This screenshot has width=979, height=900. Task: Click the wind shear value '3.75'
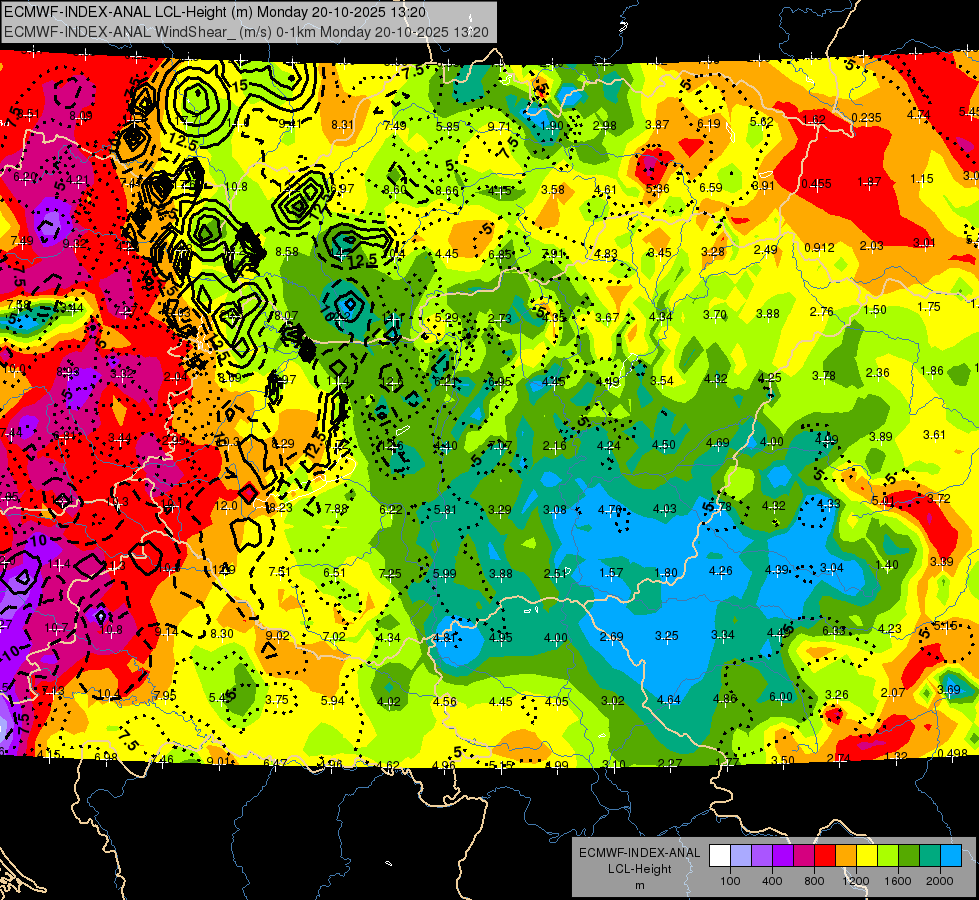pos(277,700)
